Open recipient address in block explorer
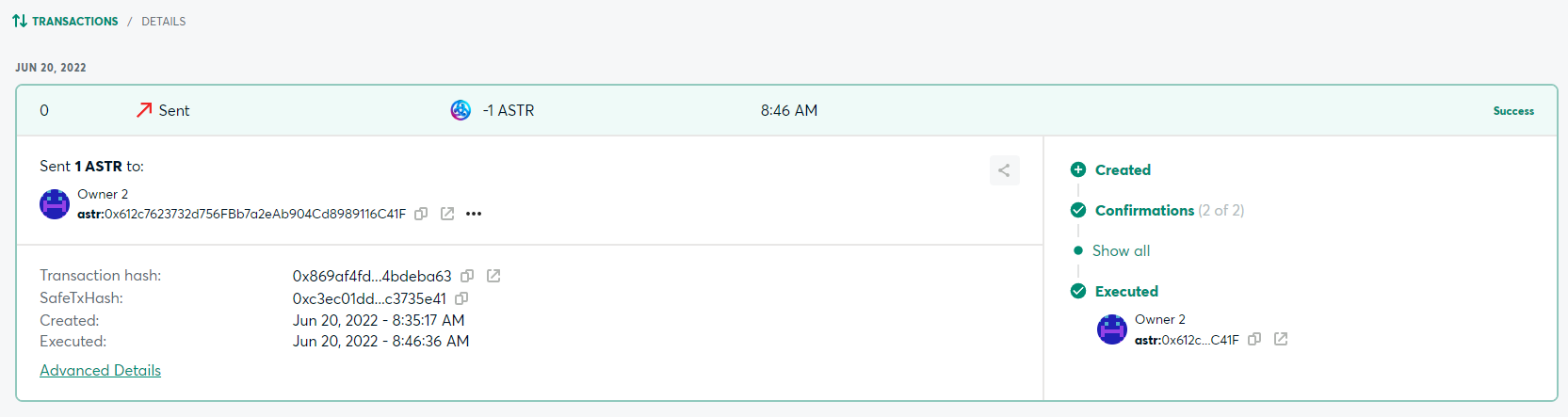 [447, 214]
